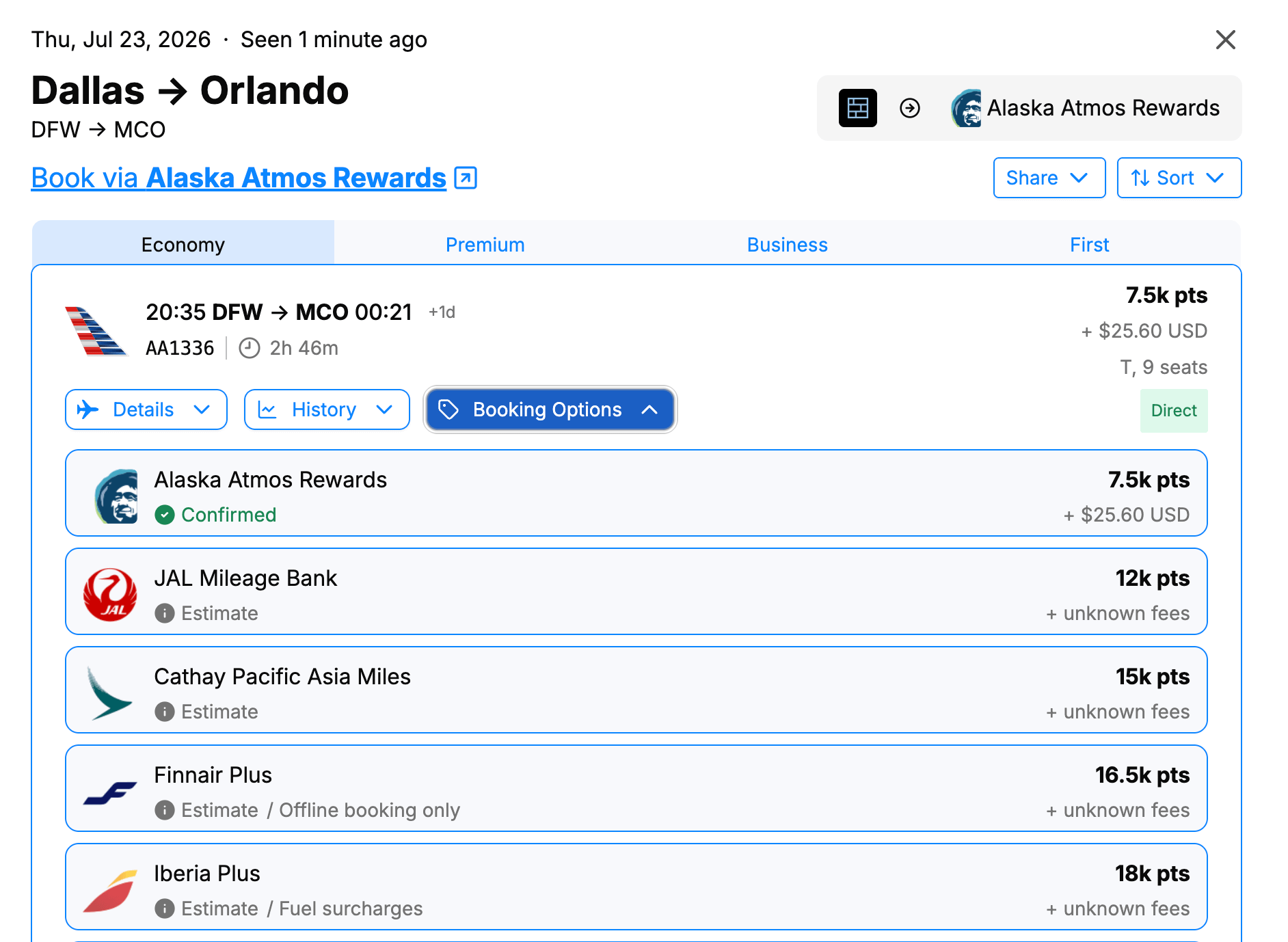Switch to the Business cabin tab

pos(788,244)
